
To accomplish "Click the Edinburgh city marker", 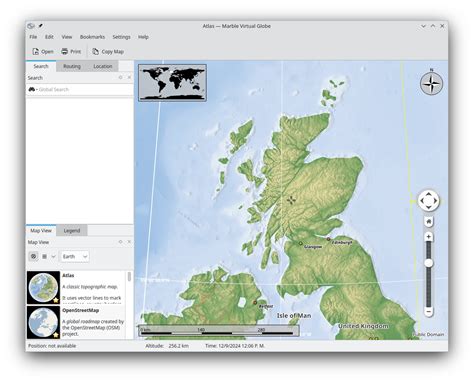I will [x=328, y=239].
